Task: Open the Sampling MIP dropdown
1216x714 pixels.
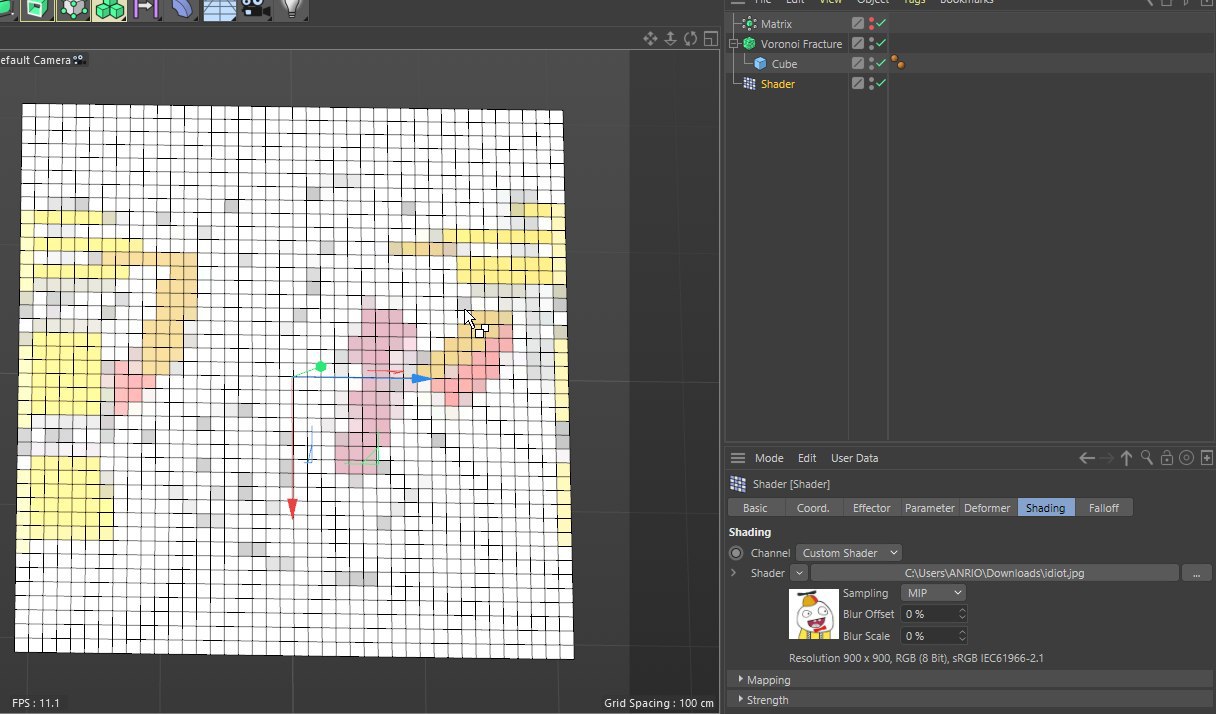Action: click(933, 593)
